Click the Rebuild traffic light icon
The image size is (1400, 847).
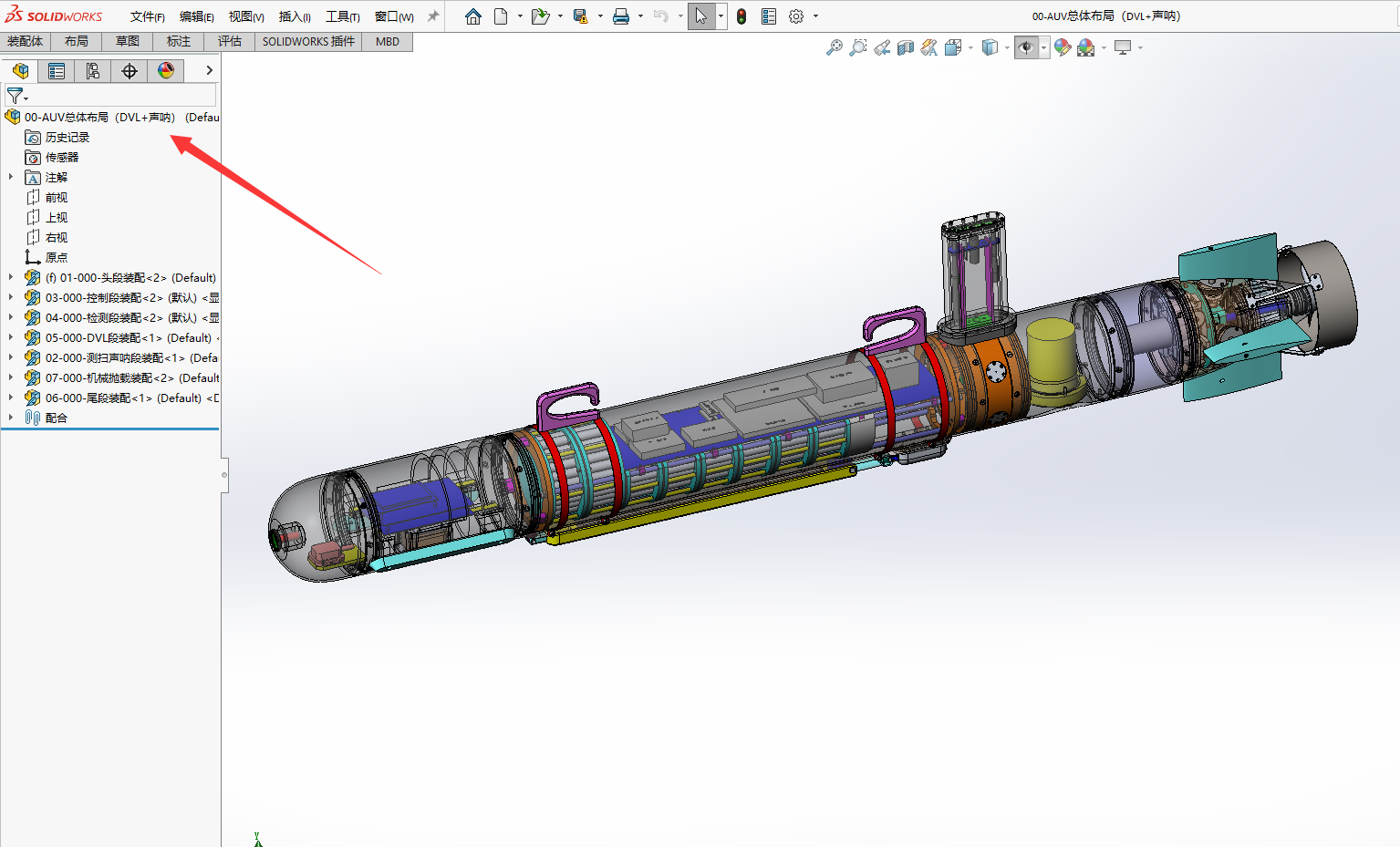point(741,16)
